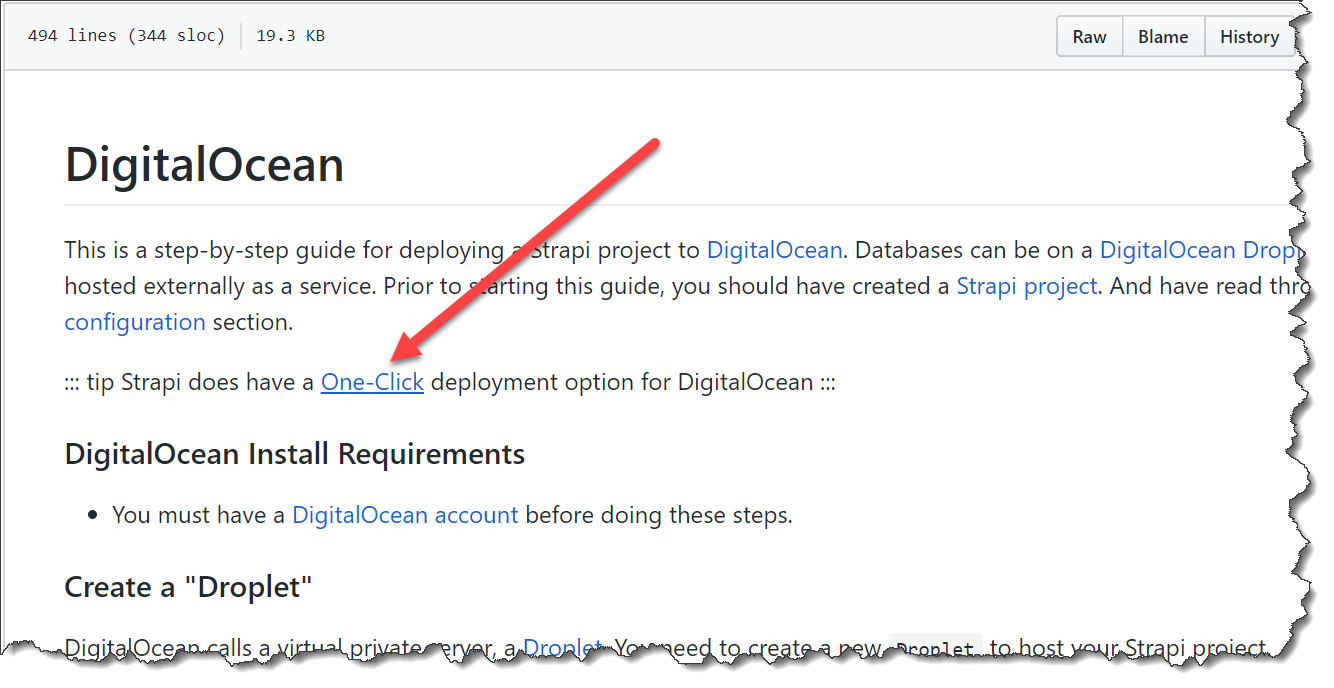Click the DigitalOcean Install Requirements heading
Screen dimensions: 1334x688
point(294,453)
